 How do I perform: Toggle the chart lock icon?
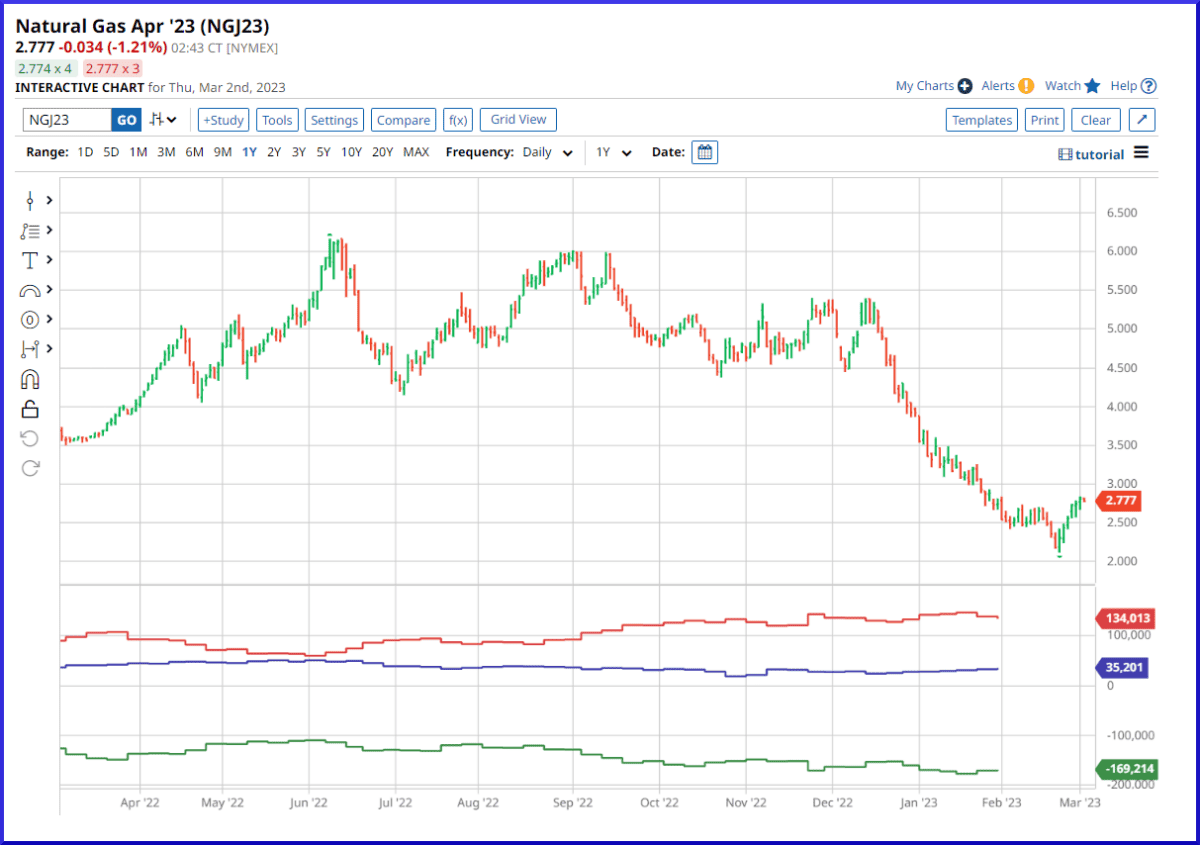tap(30, 407)
